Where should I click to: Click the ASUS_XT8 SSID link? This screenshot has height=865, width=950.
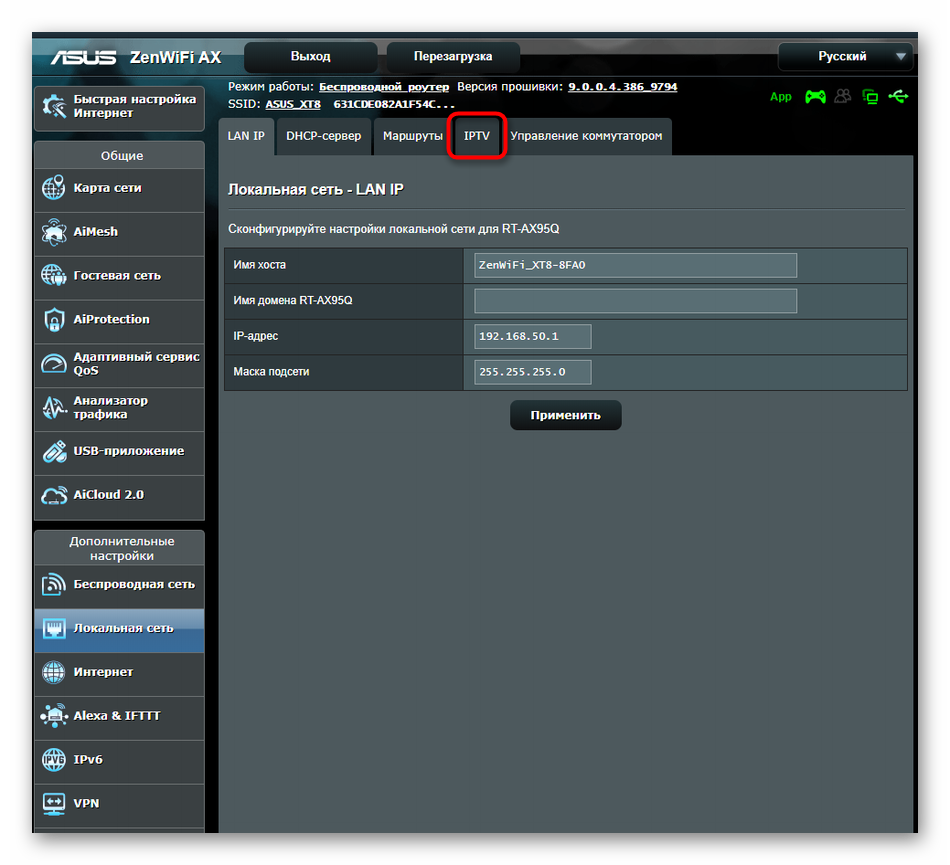[294, 104]
